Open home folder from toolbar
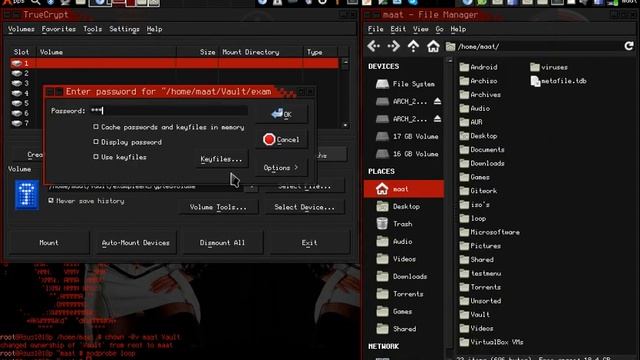This screenshot has height=360, width=640. point(433,46)
